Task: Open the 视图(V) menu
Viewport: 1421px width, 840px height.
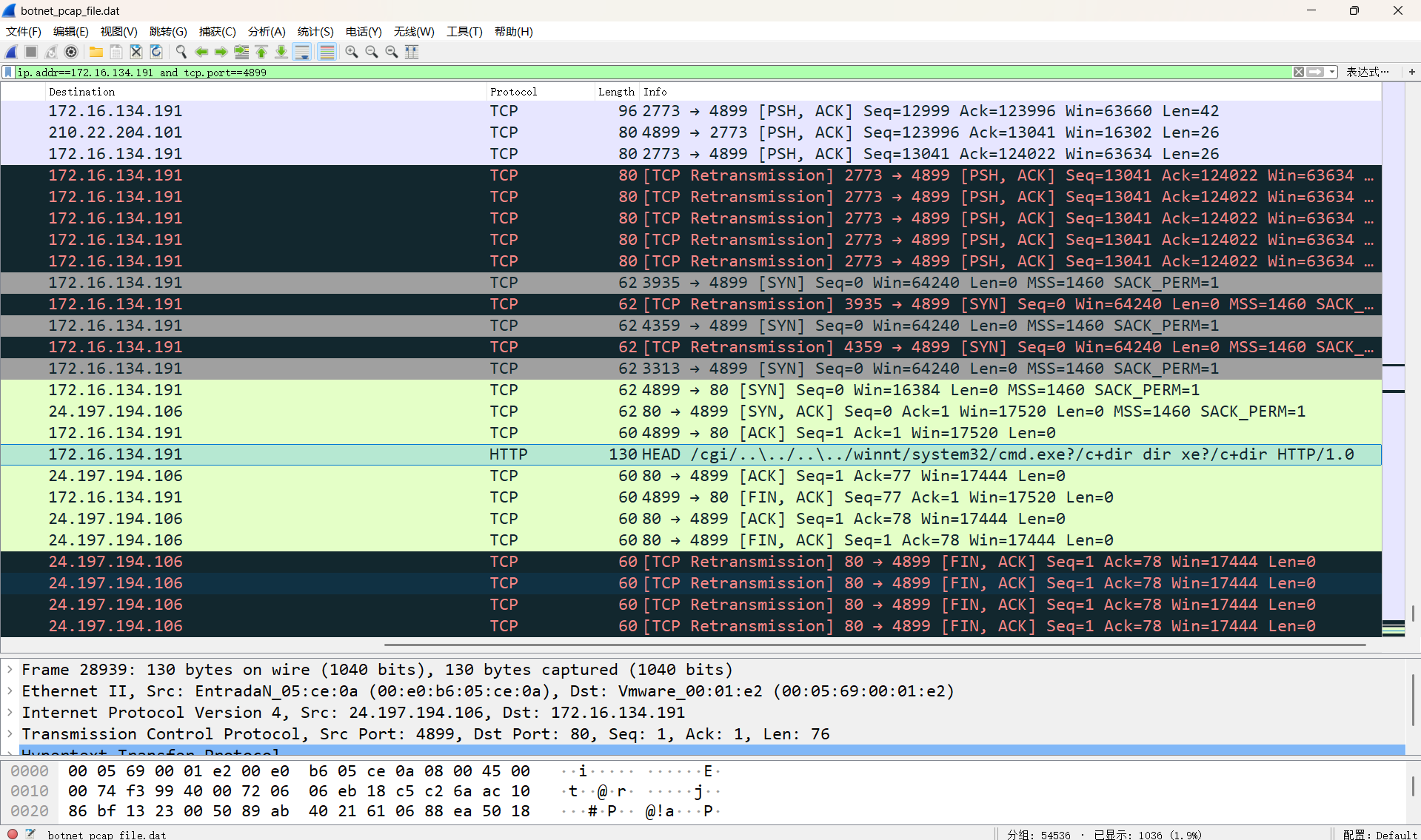Action: tap(119, 32)
